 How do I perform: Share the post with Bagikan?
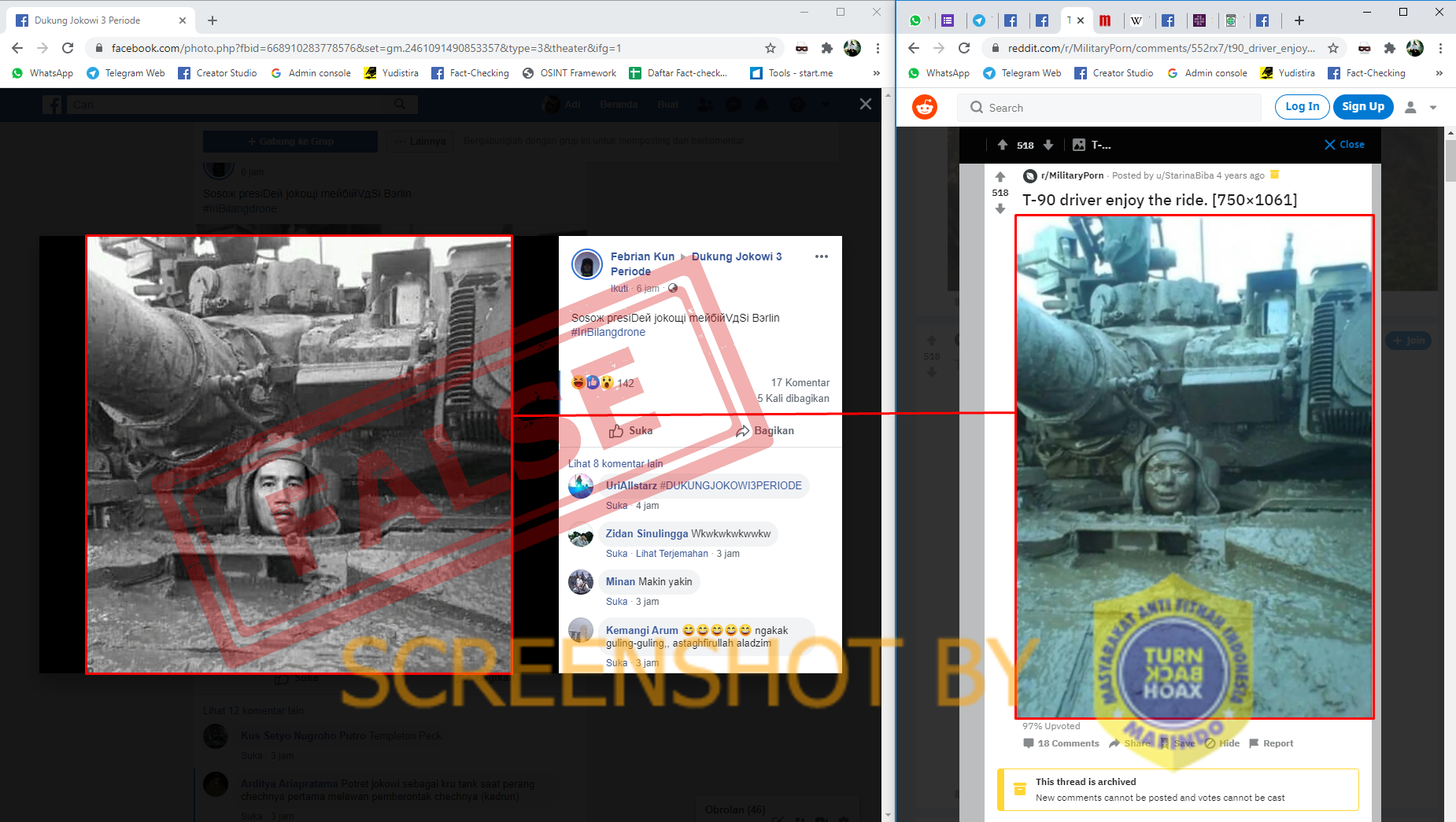coord(765,431)
